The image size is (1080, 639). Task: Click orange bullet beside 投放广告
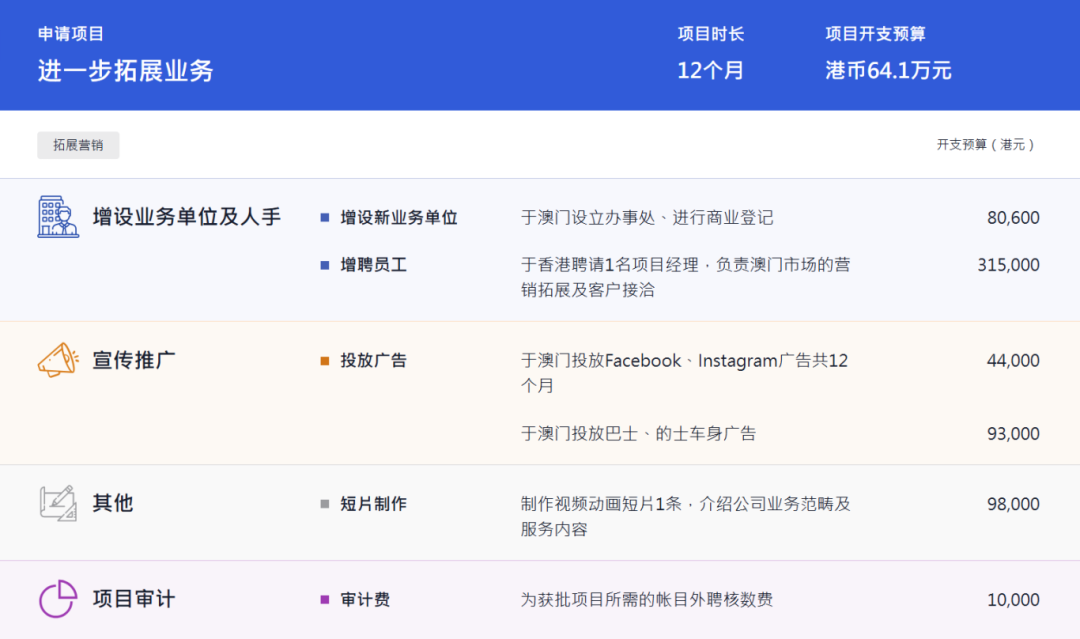(325, 361)
